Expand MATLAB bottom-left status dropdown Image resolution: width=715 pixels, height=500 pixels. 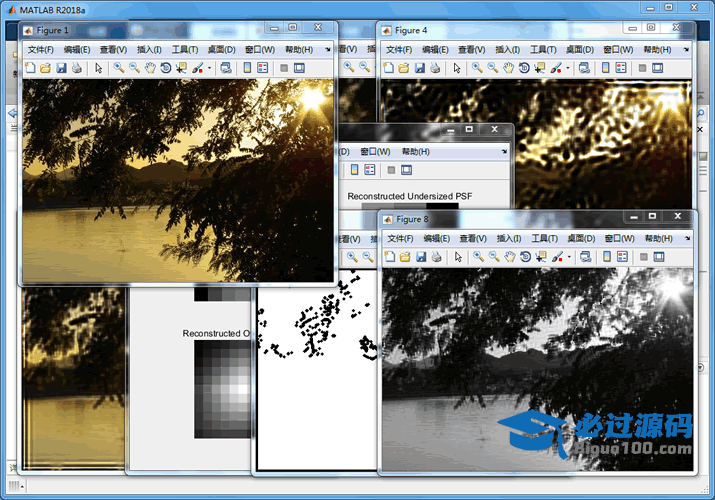[22, 487]
